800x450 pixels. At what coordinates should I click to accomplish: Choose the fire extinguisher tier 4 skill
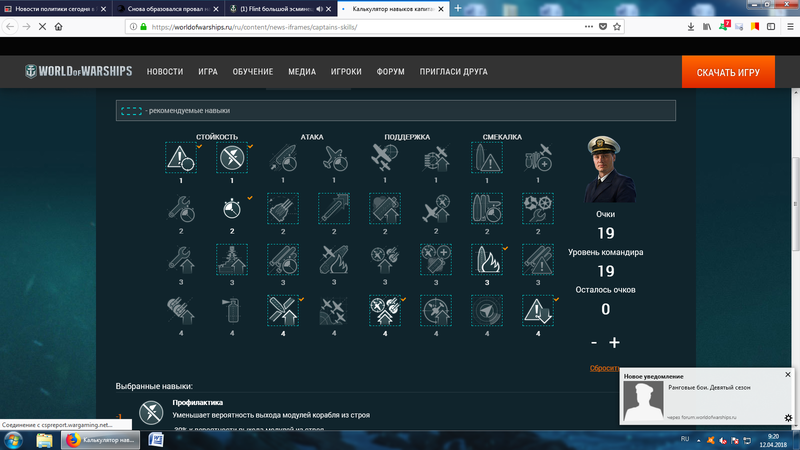[232, 311]
